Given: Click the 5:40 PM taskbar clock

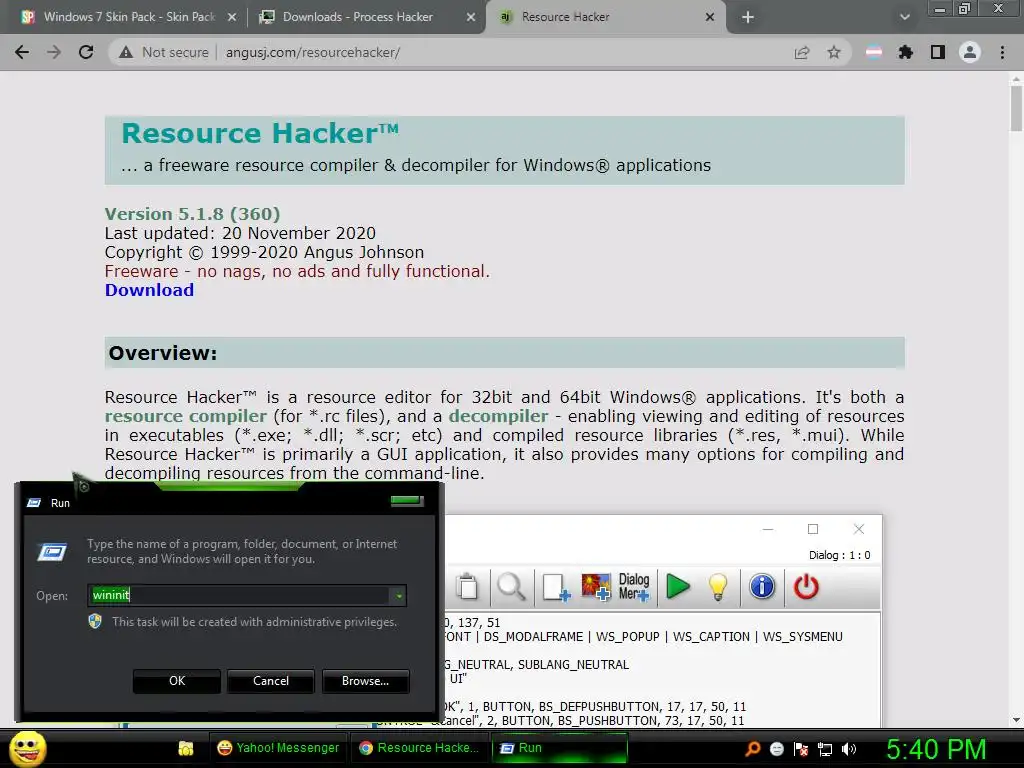Looking at the screenshot, I should (936, 750).
